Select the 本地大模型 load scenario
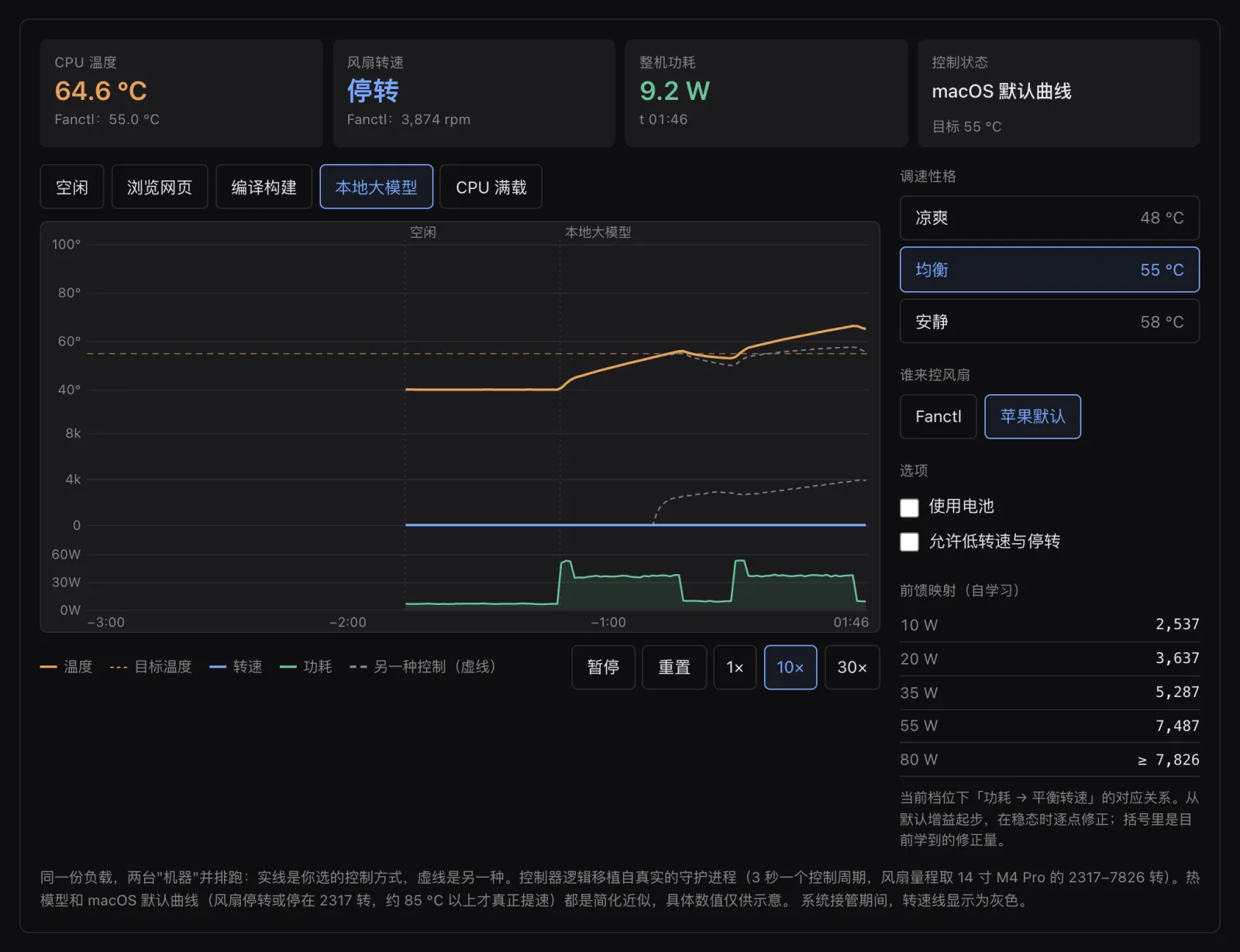The image size is (1240, 952). [x=376, y=187]
